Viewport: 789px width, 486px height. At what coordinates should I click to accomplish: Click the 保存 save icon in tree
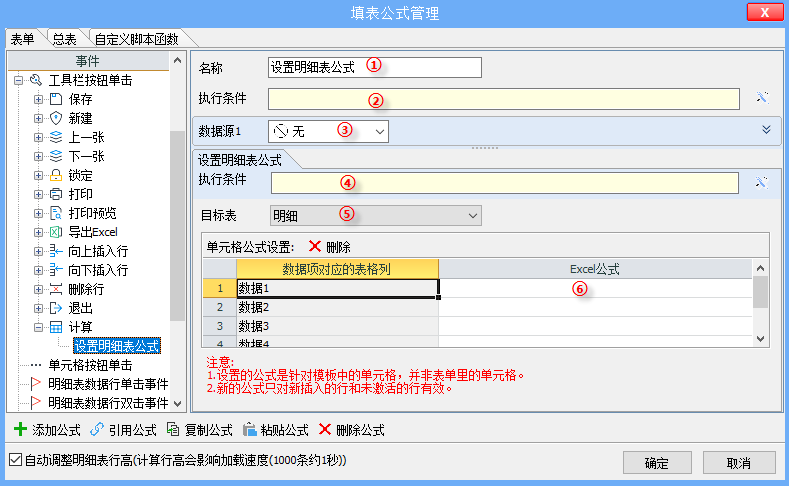pyautogui.click(x=56, y=99)
